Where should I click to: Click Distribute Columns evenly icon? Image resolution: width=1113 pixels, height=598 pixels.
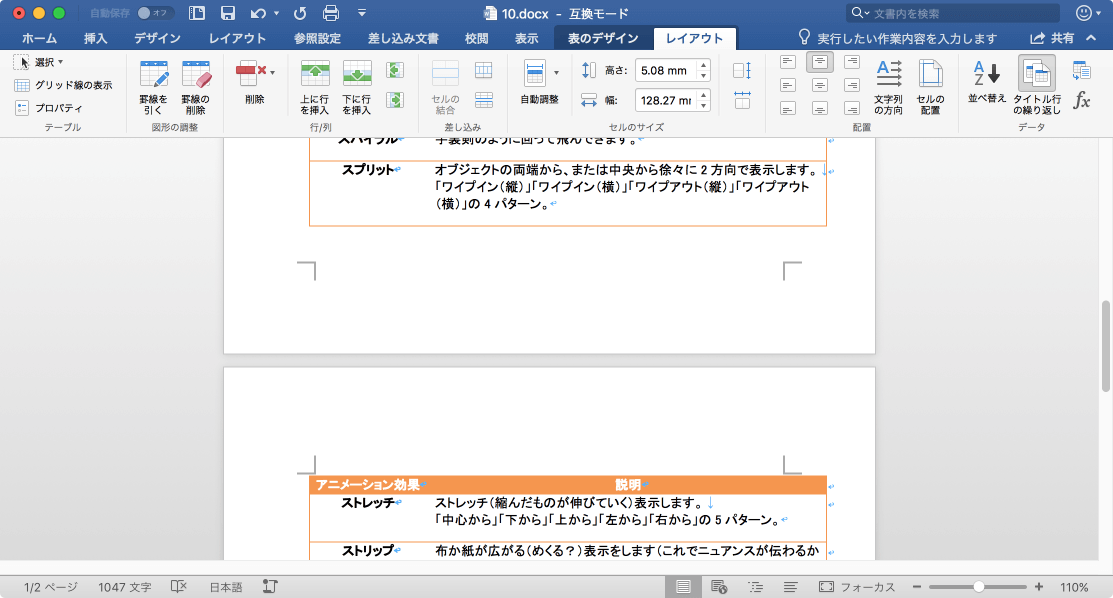coord(742,100)
